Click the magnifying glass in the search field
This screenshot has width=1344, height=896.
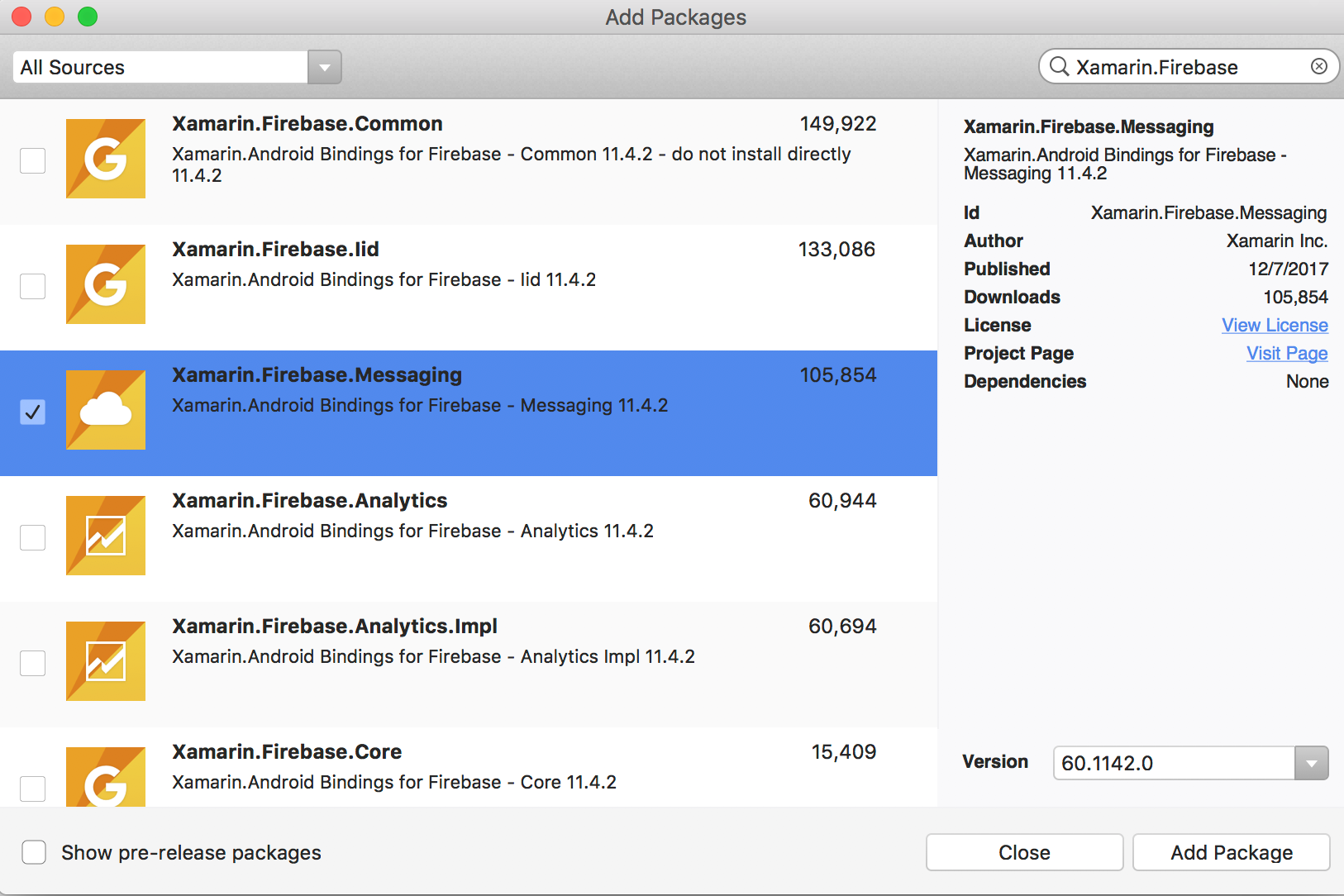(1060, 66)
